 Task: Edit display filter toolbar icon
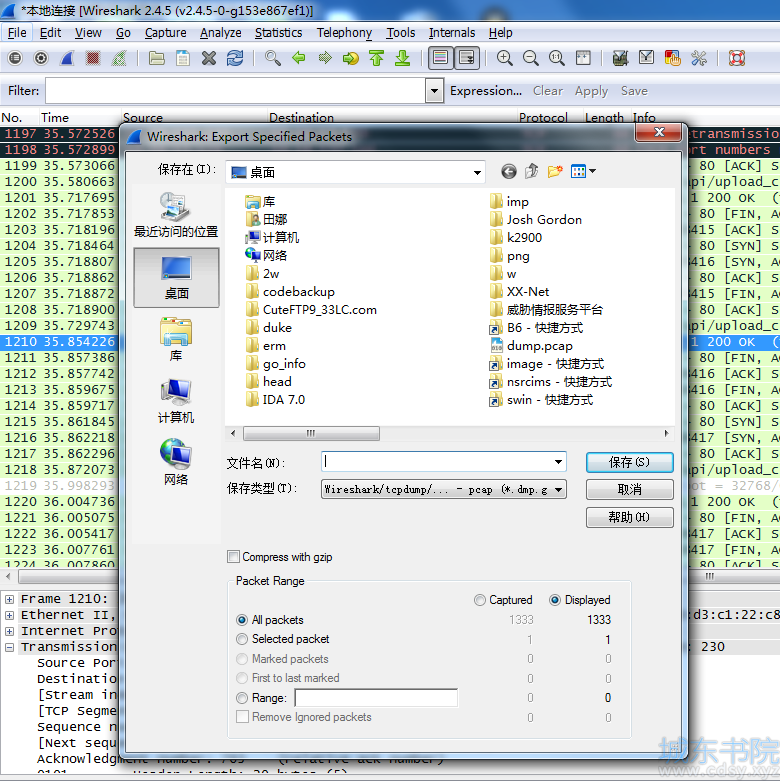[x=646, y=58]
